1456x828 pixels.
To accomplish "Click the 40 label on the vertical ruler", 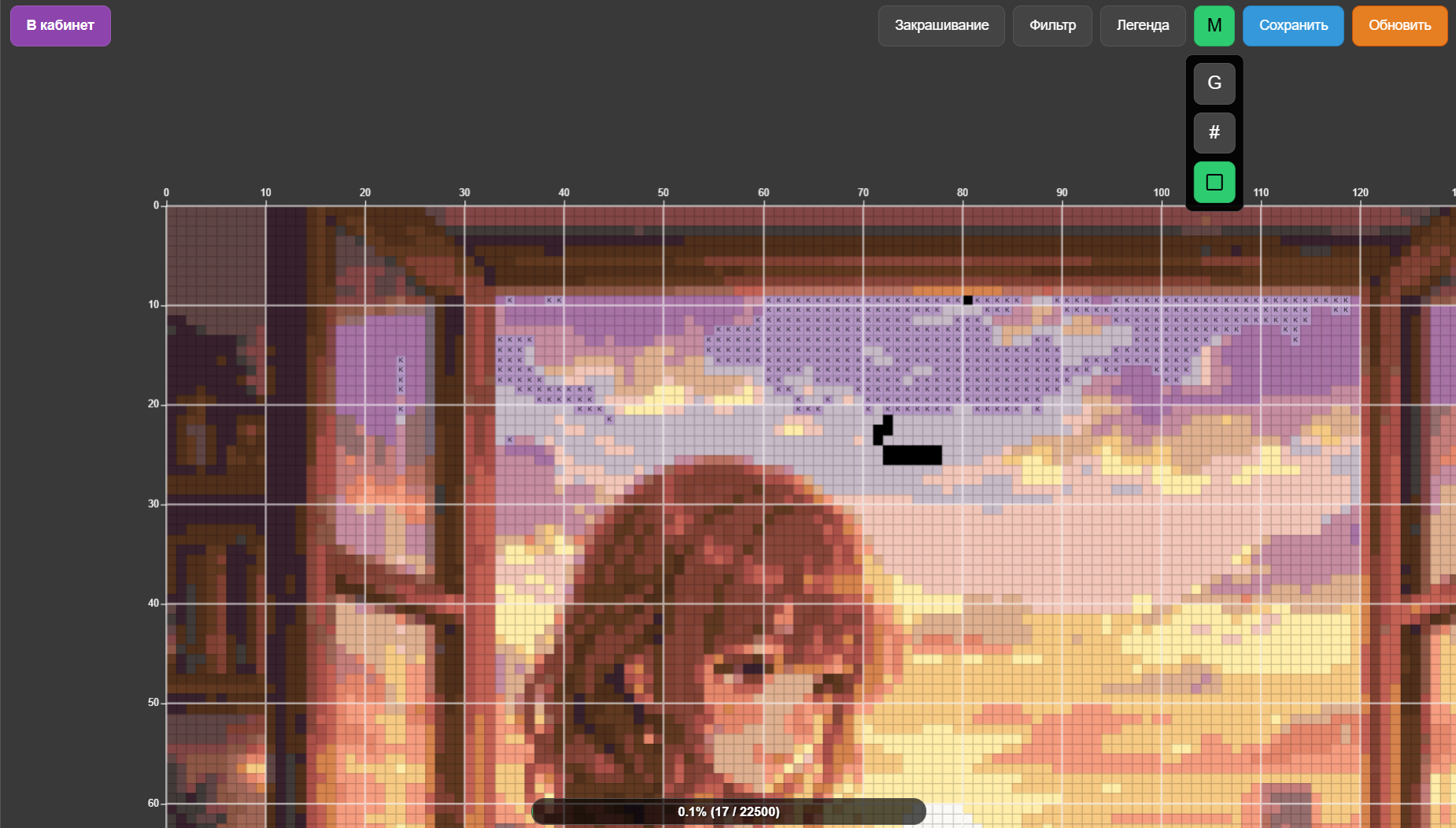I will (153, 603).
